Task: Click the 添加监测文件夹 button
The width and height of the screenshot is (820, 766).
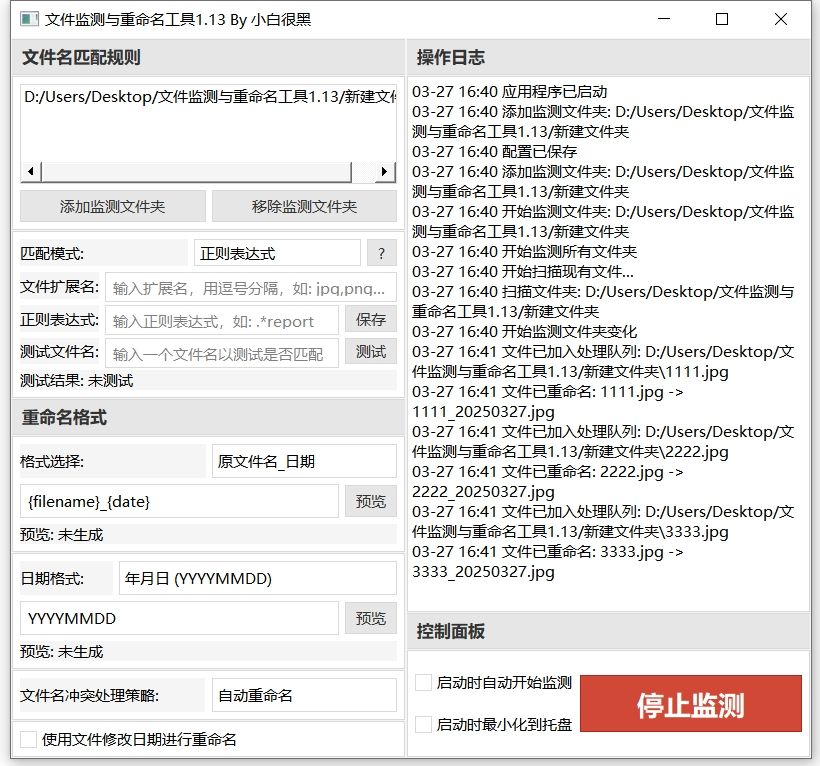Action: click(112, 207)
